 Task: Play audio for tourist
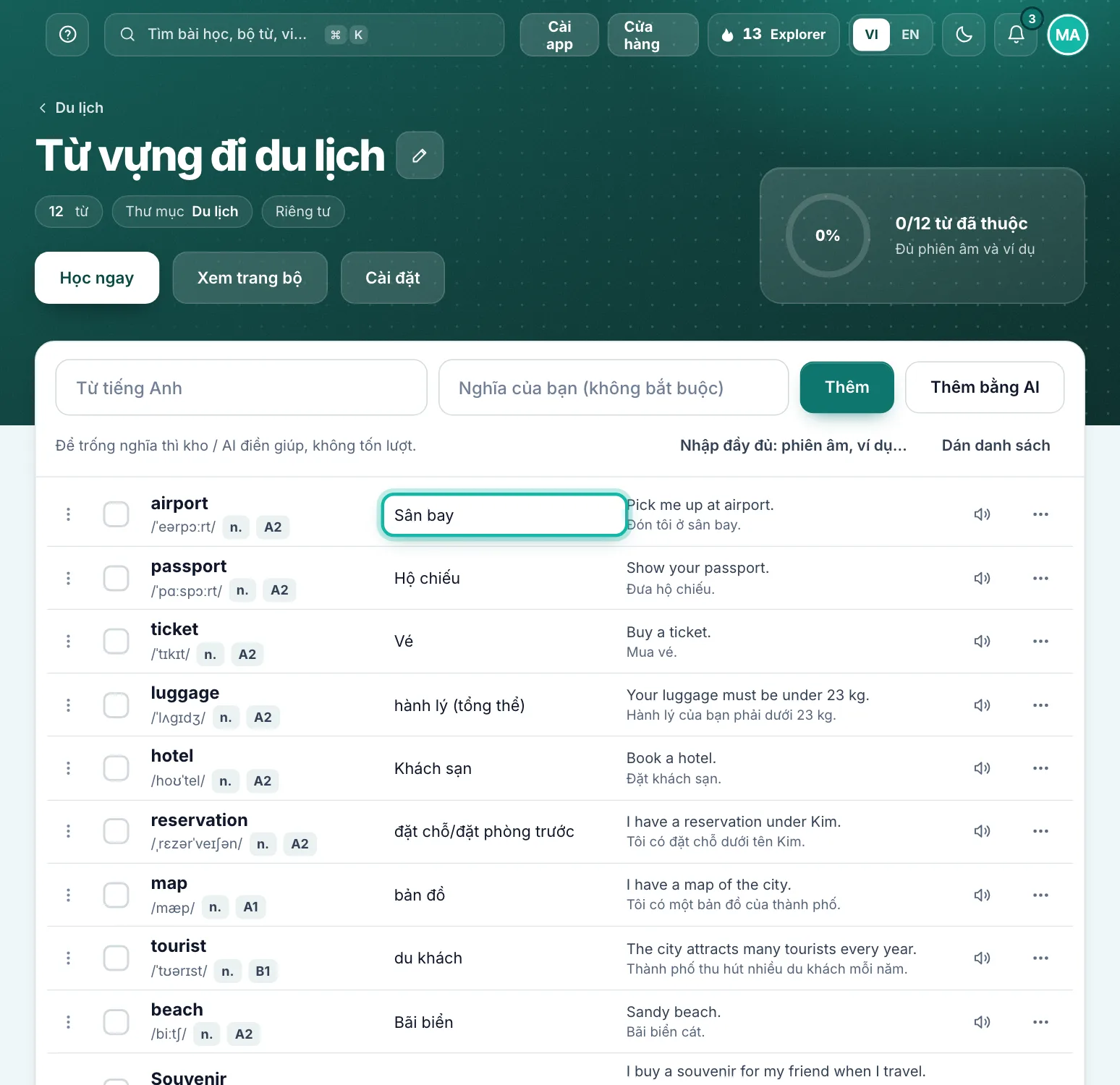982,958
